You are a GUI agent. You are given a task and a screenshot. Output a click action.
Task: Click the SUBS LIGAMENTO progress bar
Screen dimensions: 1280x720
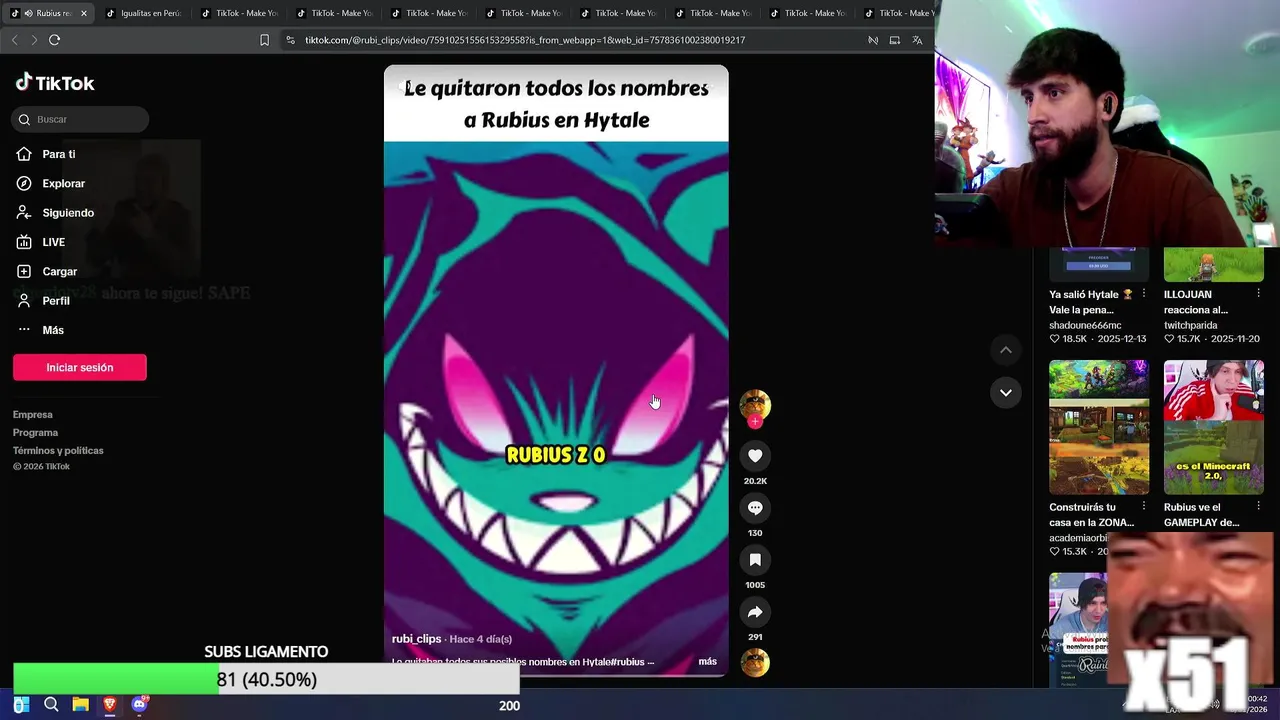[x=266, y=679]
